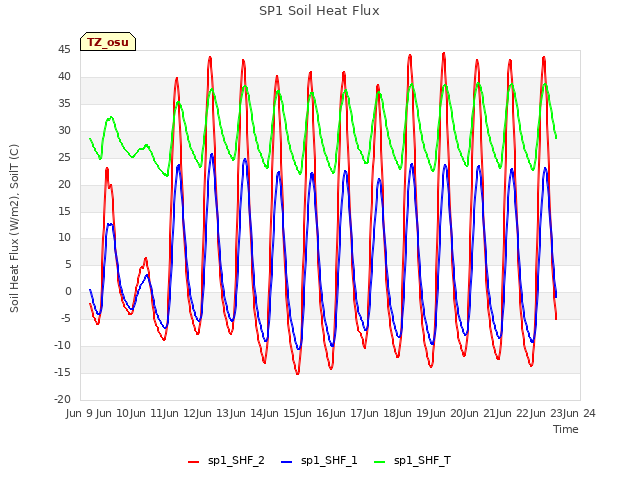
Task: Click the Jun 13 x-axis tick label
Action: pos(213,413)
